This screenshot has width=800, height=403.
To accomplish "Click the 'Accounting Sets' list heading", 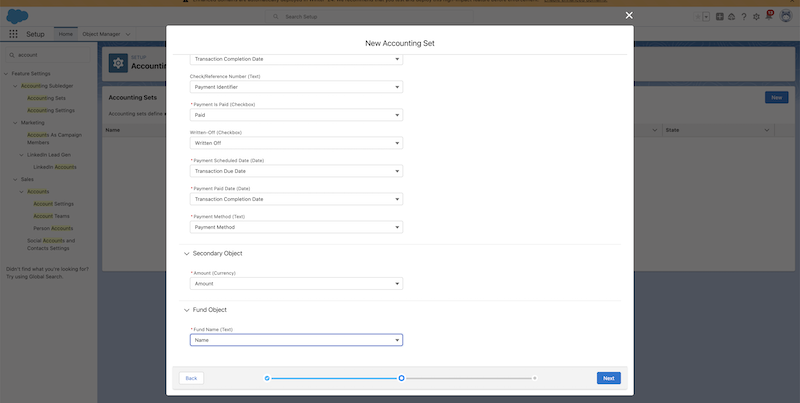I will 133,97.
